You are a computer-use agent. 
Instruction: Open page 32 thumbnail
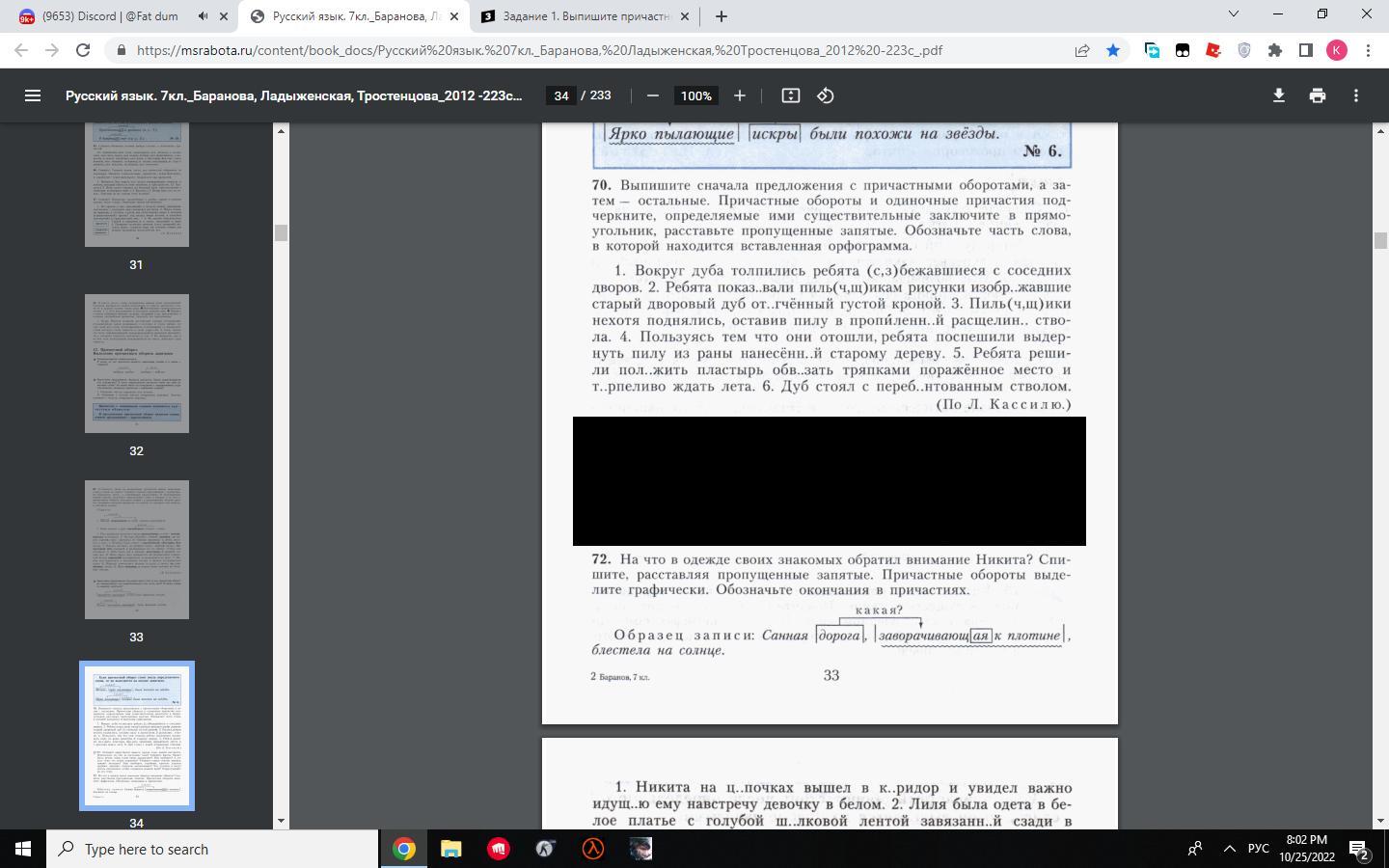136,364
